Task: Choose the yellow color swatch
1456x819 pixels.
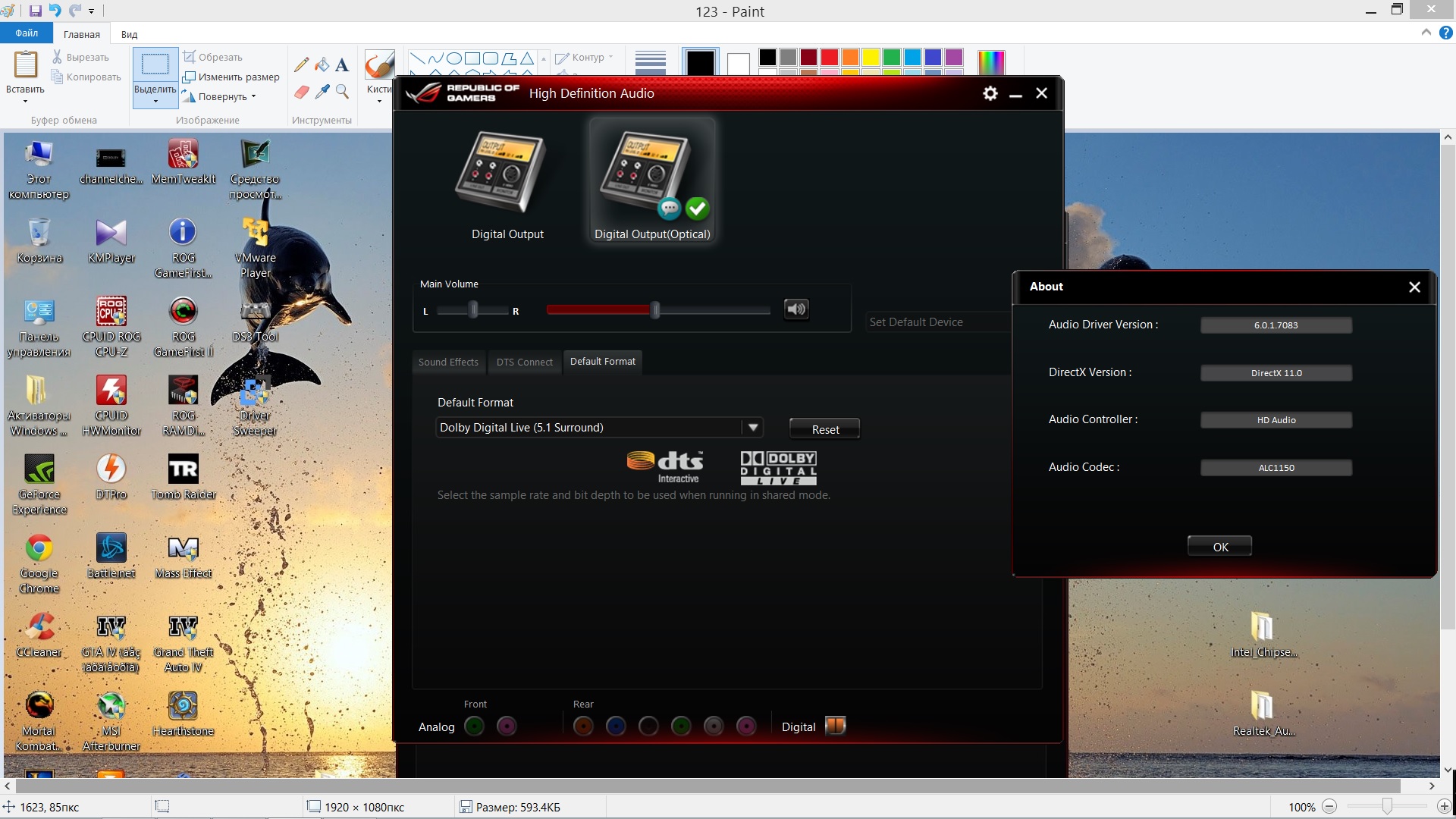Action: [871, 57]
